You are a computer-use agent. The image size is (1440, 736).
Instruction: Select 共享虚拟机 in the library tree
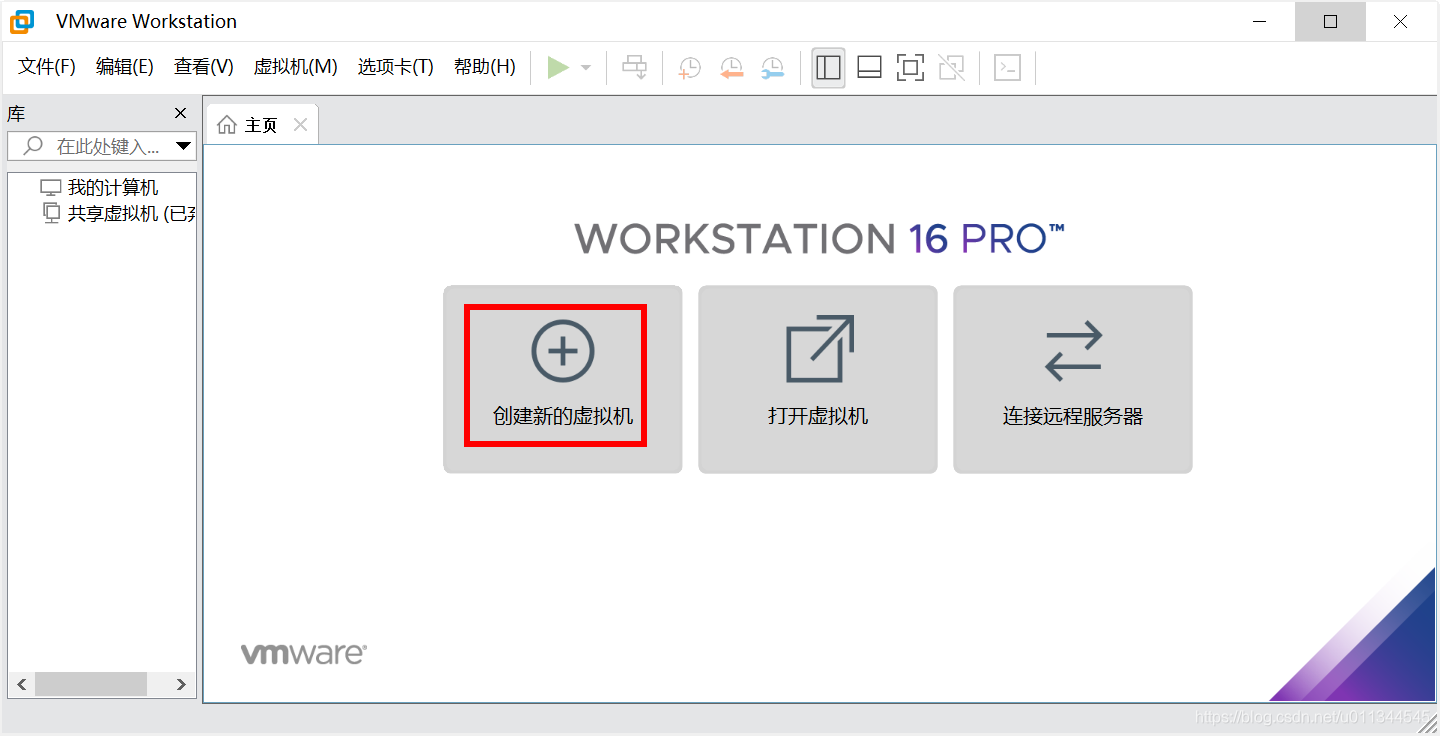pyautogui.click(x=119, y=213)
